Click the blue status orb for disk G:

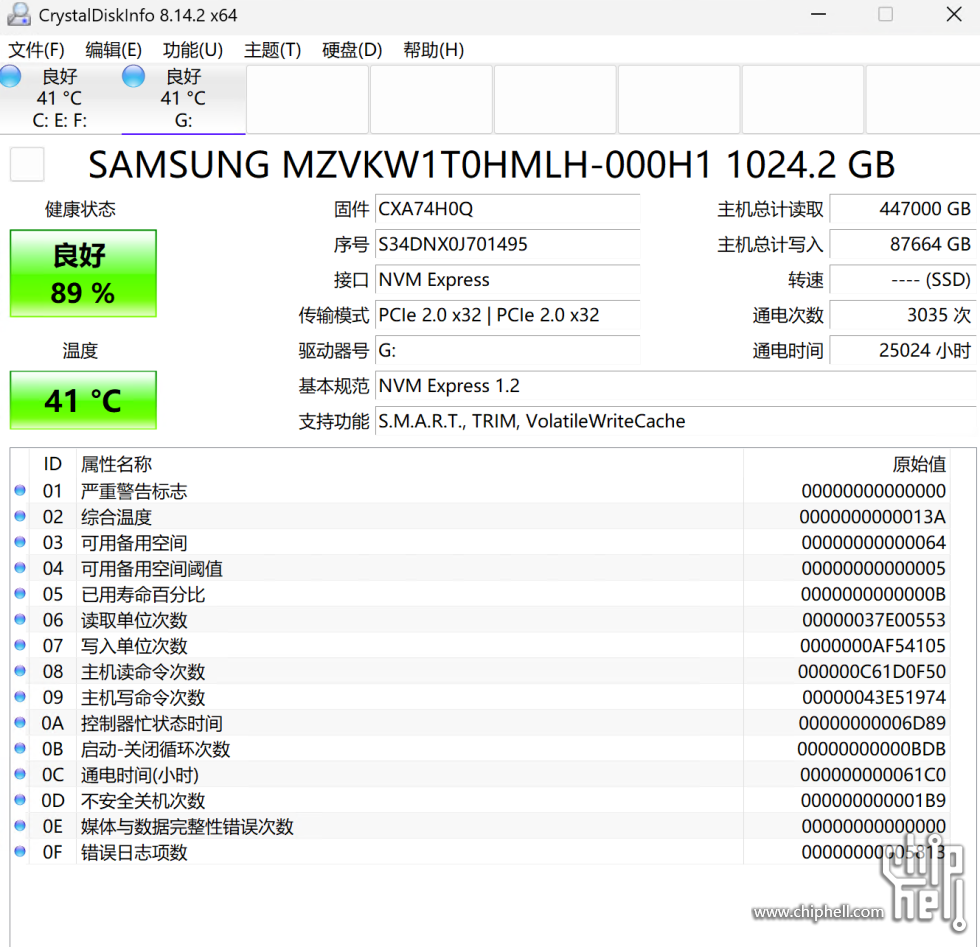tap(133, 76)
